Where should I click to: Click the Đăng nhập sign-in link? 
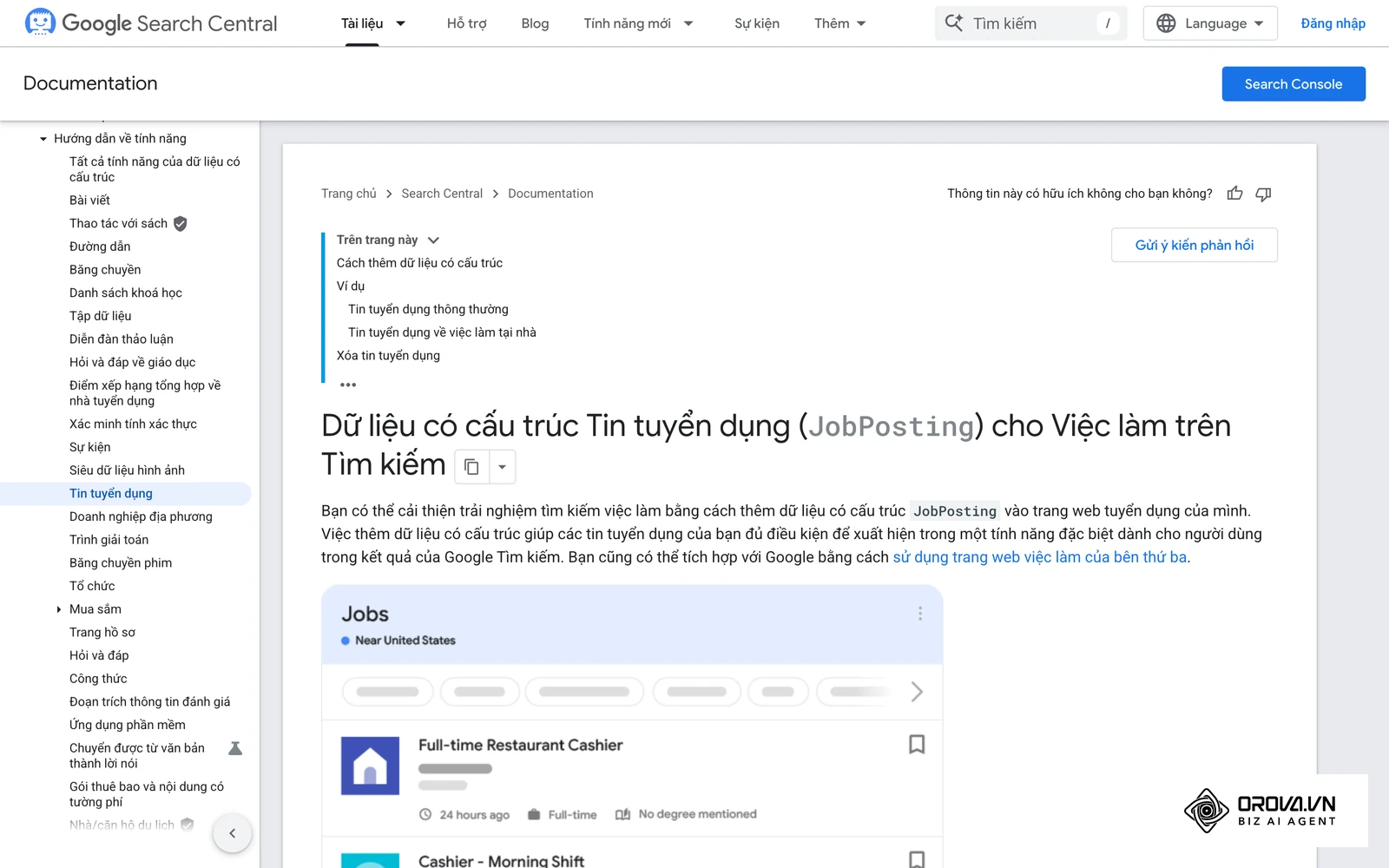pos(1333,23)
